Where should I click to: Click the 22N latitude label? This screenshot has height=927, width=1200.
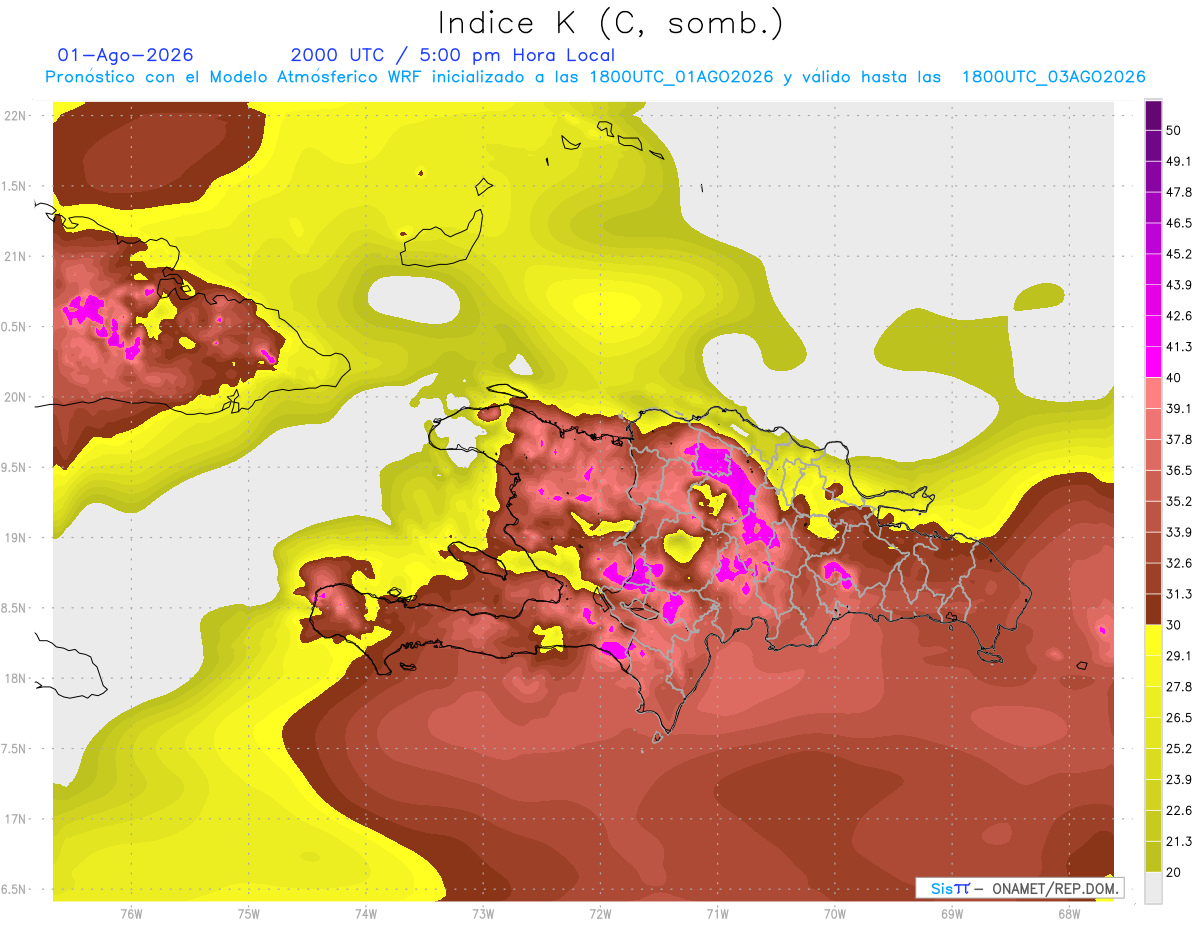pos(15,116)
